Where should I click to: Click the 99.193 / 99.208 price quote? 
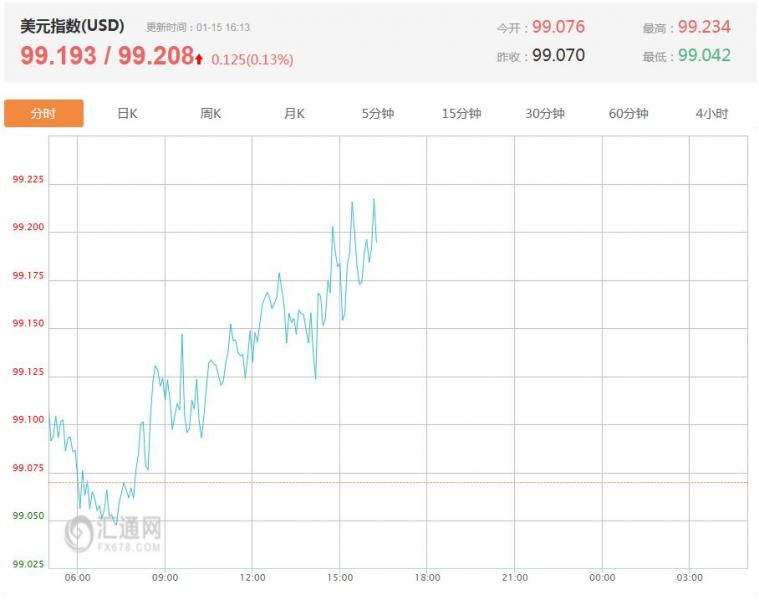[x=106, y=56]
